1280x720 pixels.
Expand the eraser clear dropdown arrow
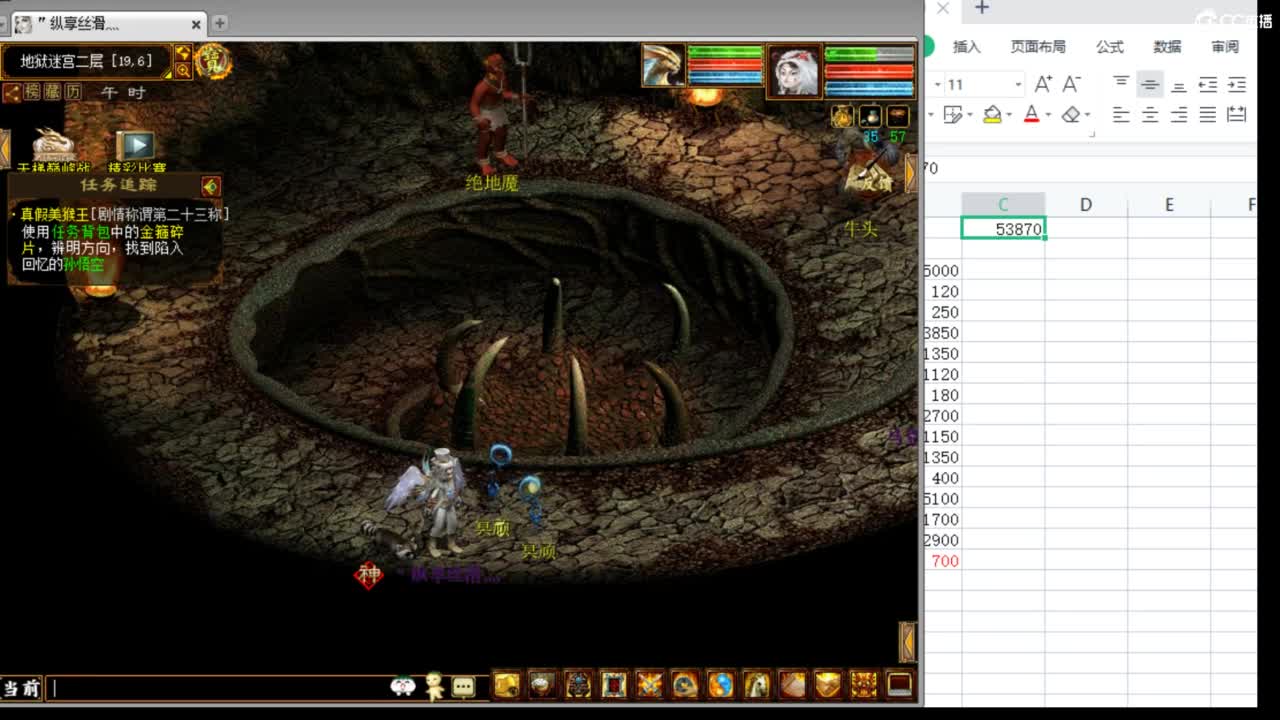coord(1087,115)
